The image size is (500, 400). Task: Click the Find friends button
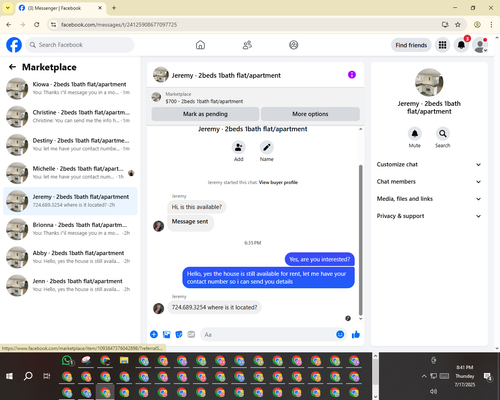point(411,45)
